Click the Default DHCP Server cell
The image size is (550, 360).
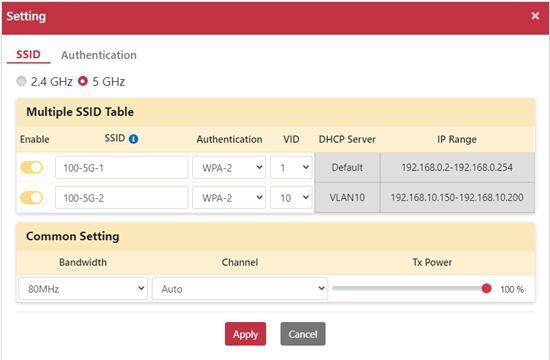click(347, 167)
